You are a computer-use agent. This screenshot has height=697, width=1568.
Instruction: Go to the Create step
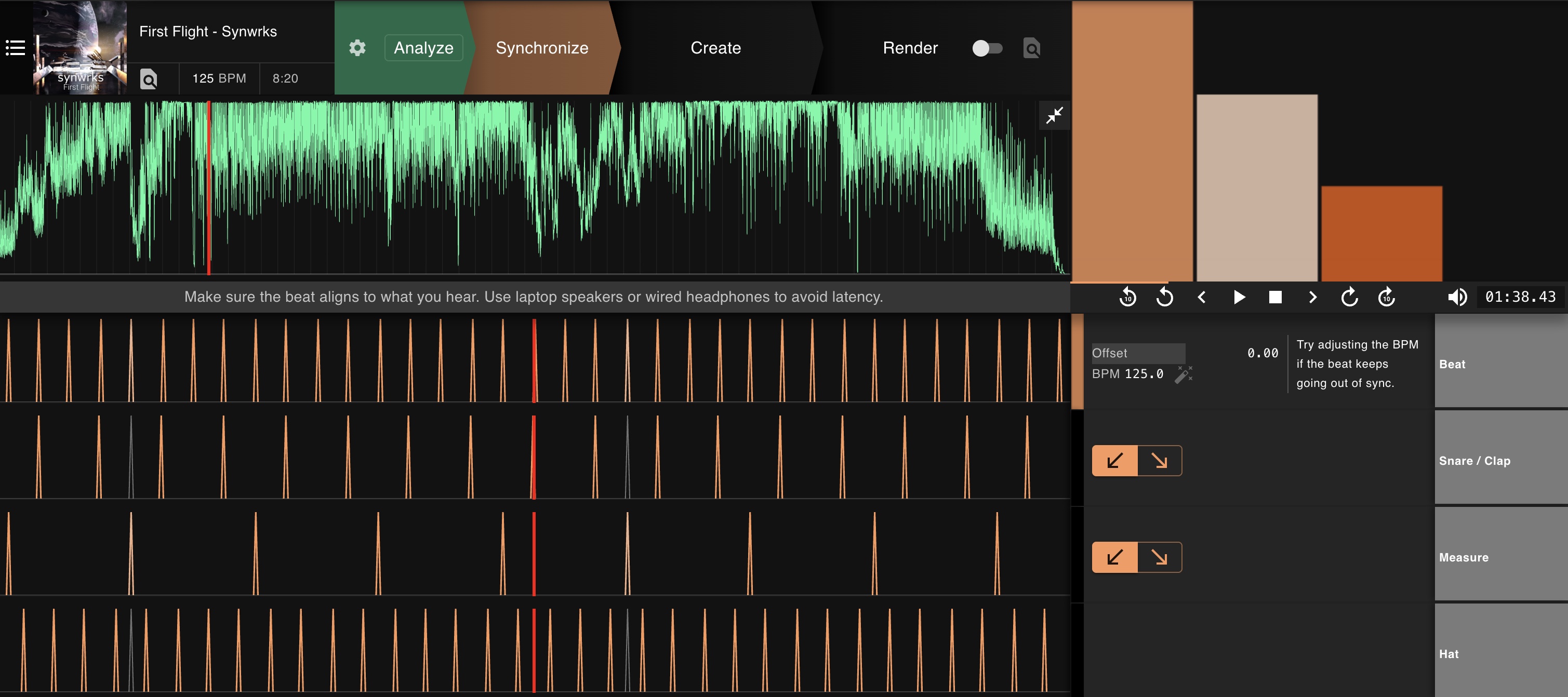click(x=715, y=47)
